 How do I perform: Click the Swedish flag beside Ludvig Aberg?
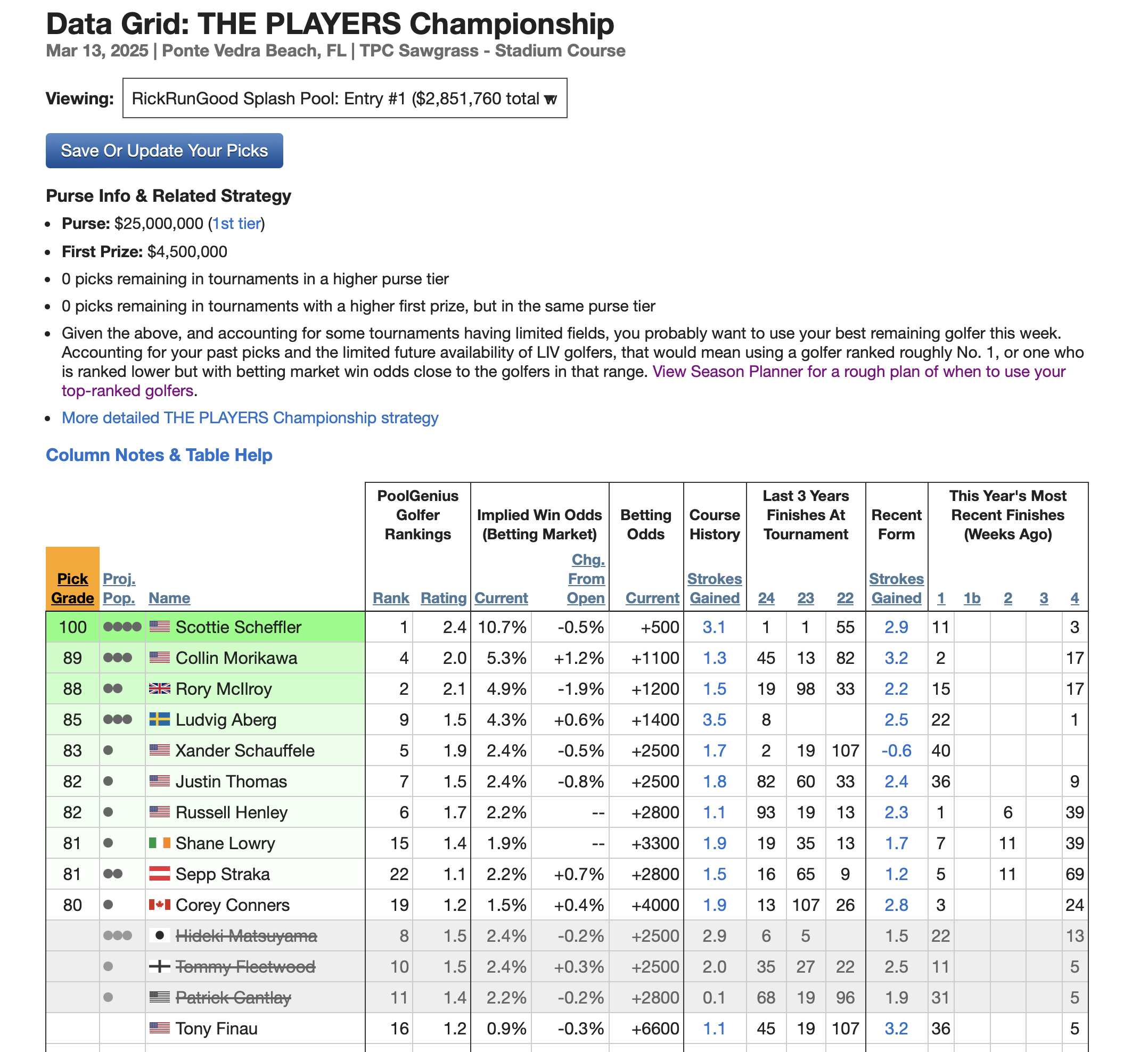pyautogui.click(x=159, y=720)
